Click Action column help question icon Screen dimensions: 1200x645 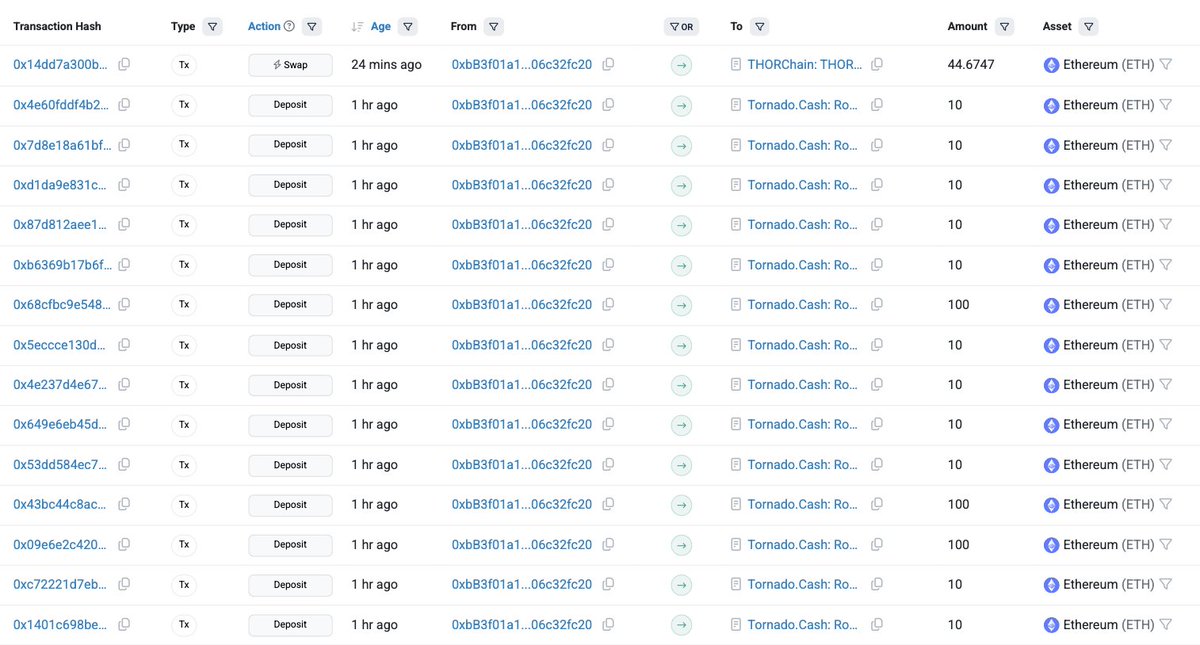tap(290, 27)
